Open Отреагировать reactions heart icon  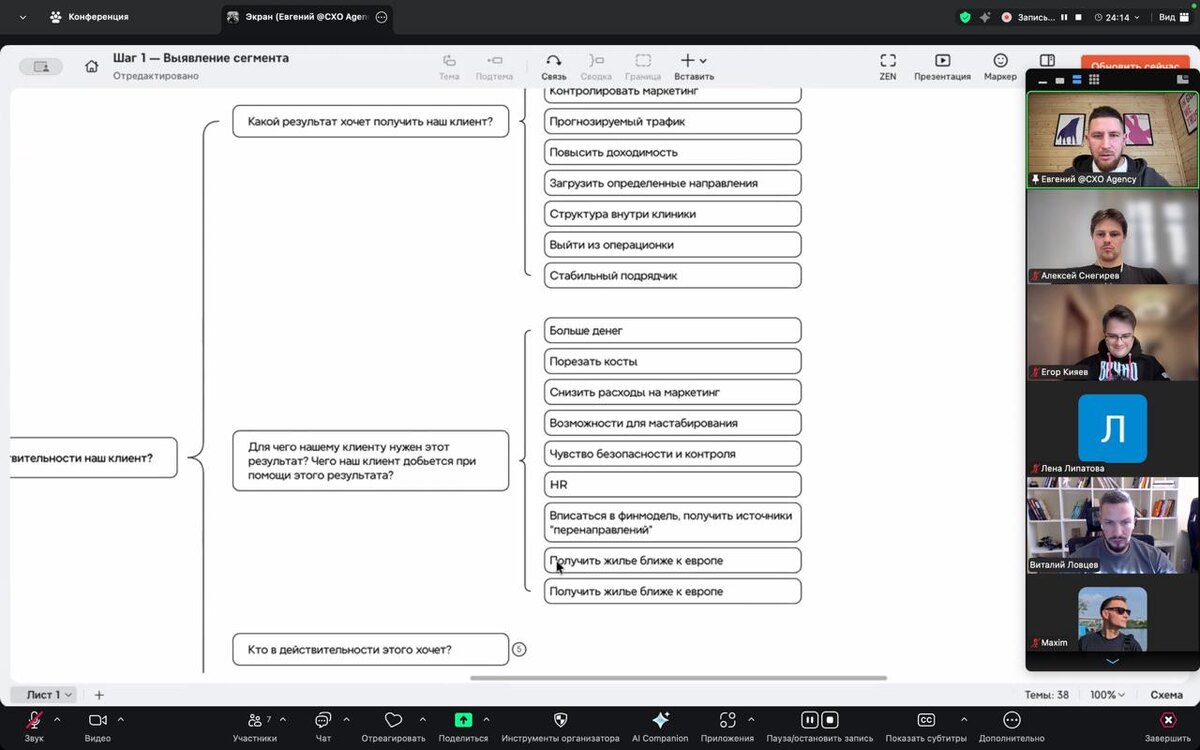click(393, 720)
